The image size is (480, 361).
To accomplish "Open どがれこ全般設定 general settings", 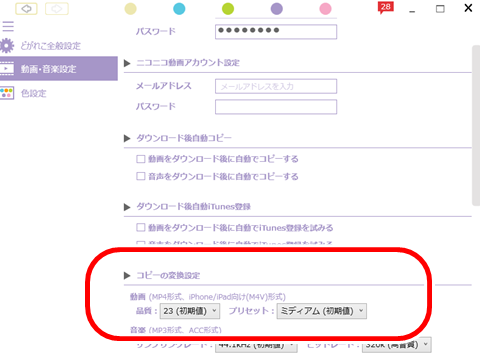I will coord(51,46).
